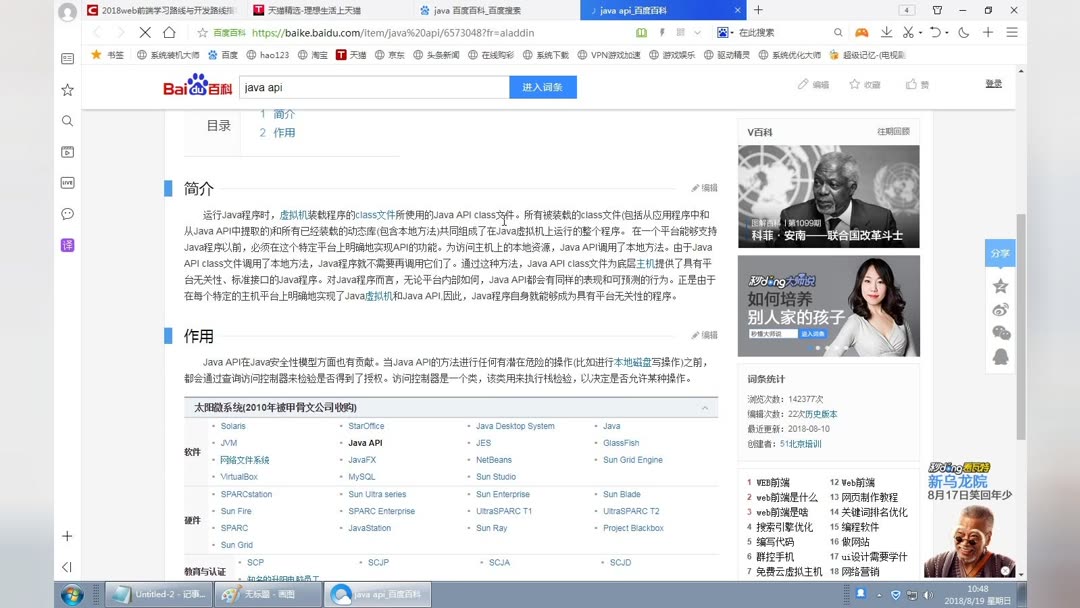Enter reading mode via green book icon
This screenshot has width=1080, height=608.
coord(643,32)
